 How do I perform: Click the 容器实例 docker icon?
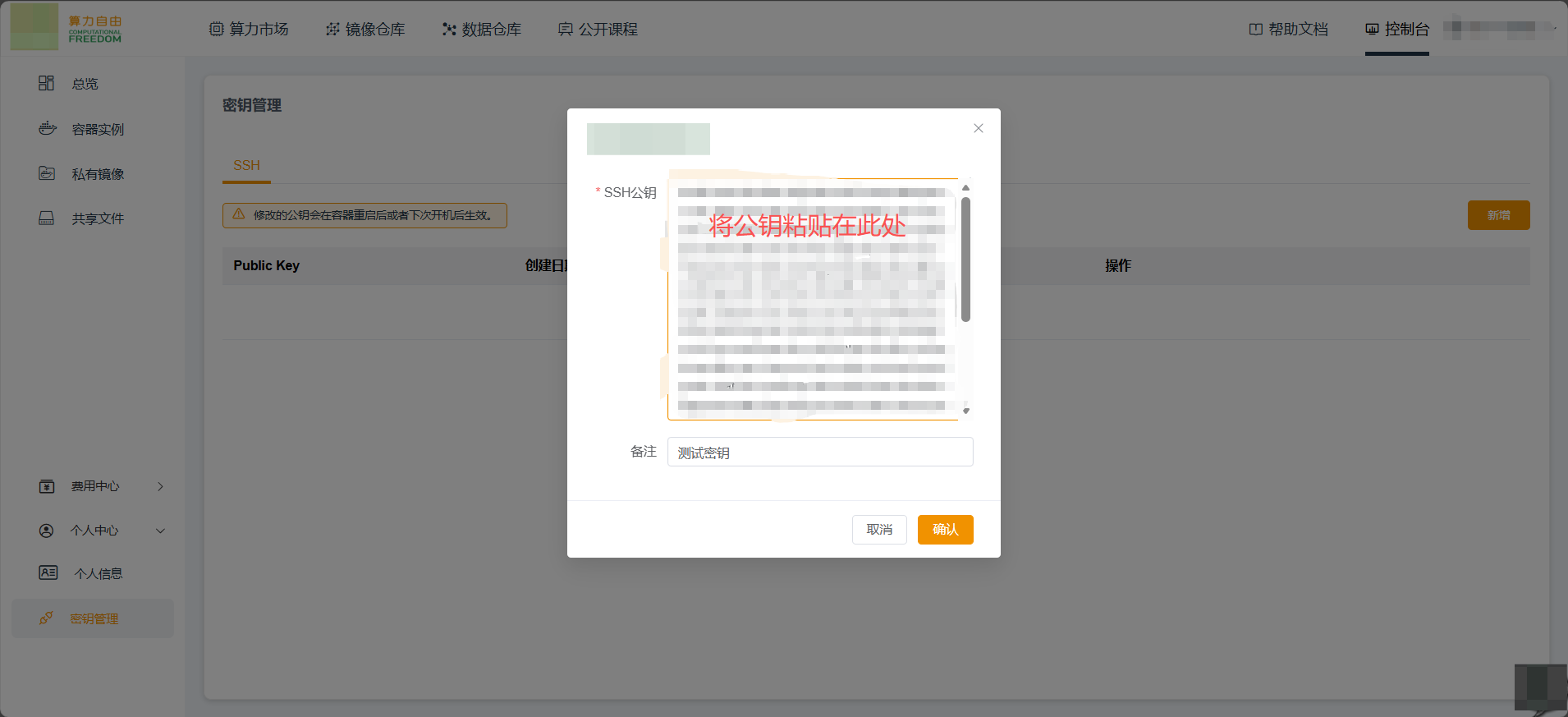click(48, 128)
